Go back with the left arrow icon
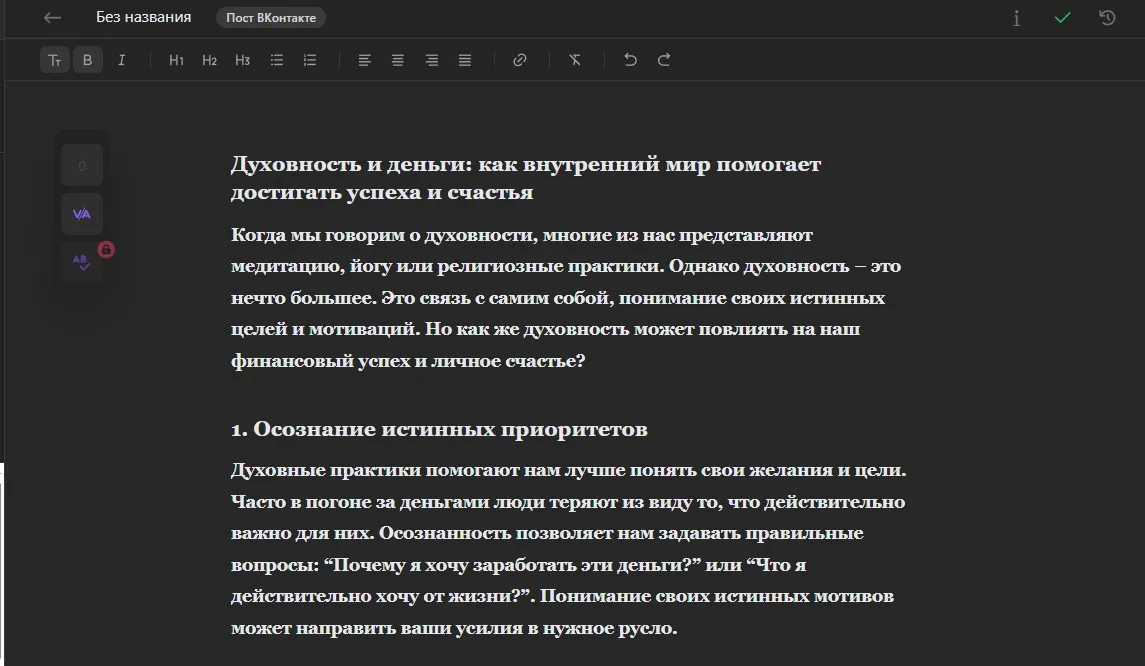 52,18
